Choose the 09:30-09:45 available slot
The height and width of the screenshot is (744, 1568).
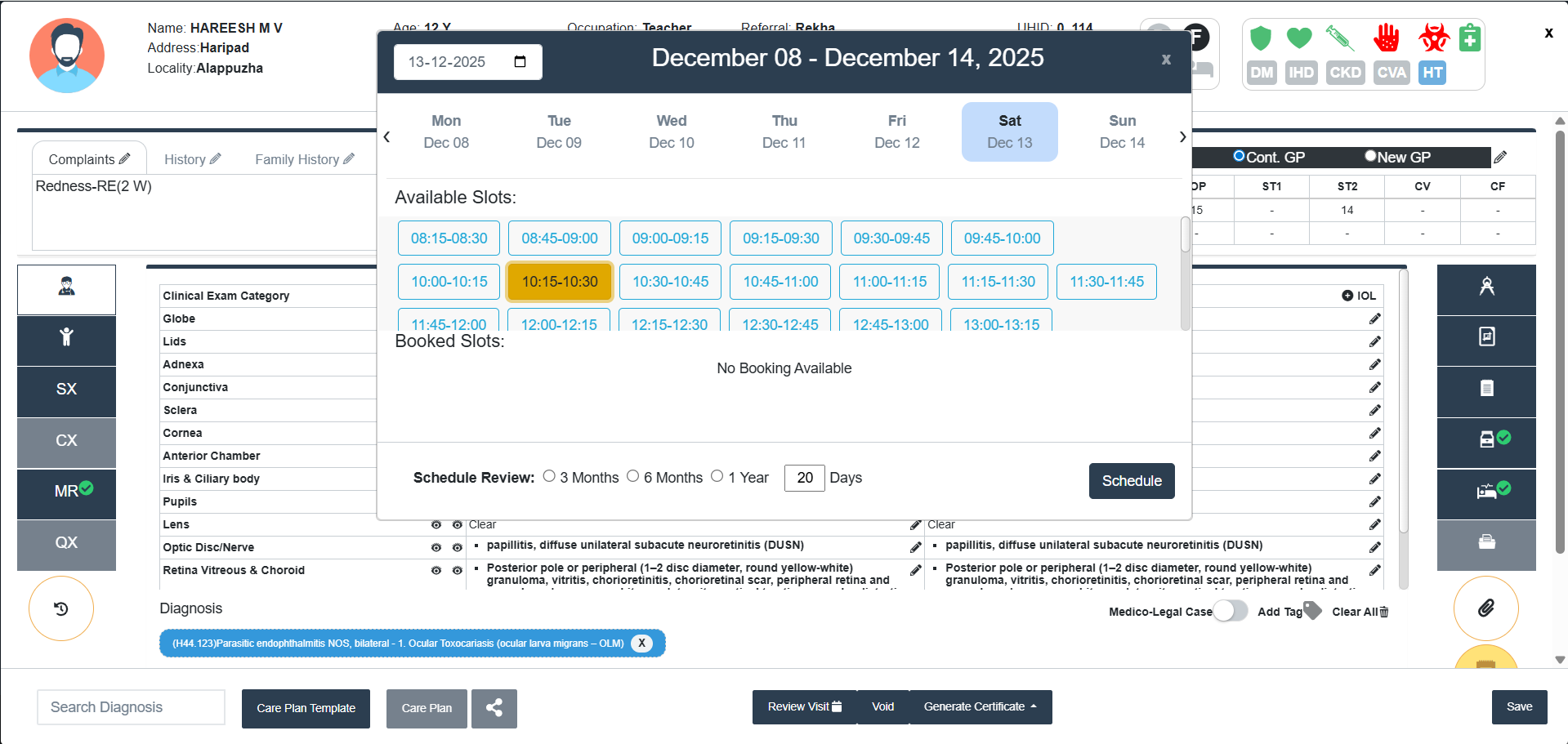(x=891, y=238)
